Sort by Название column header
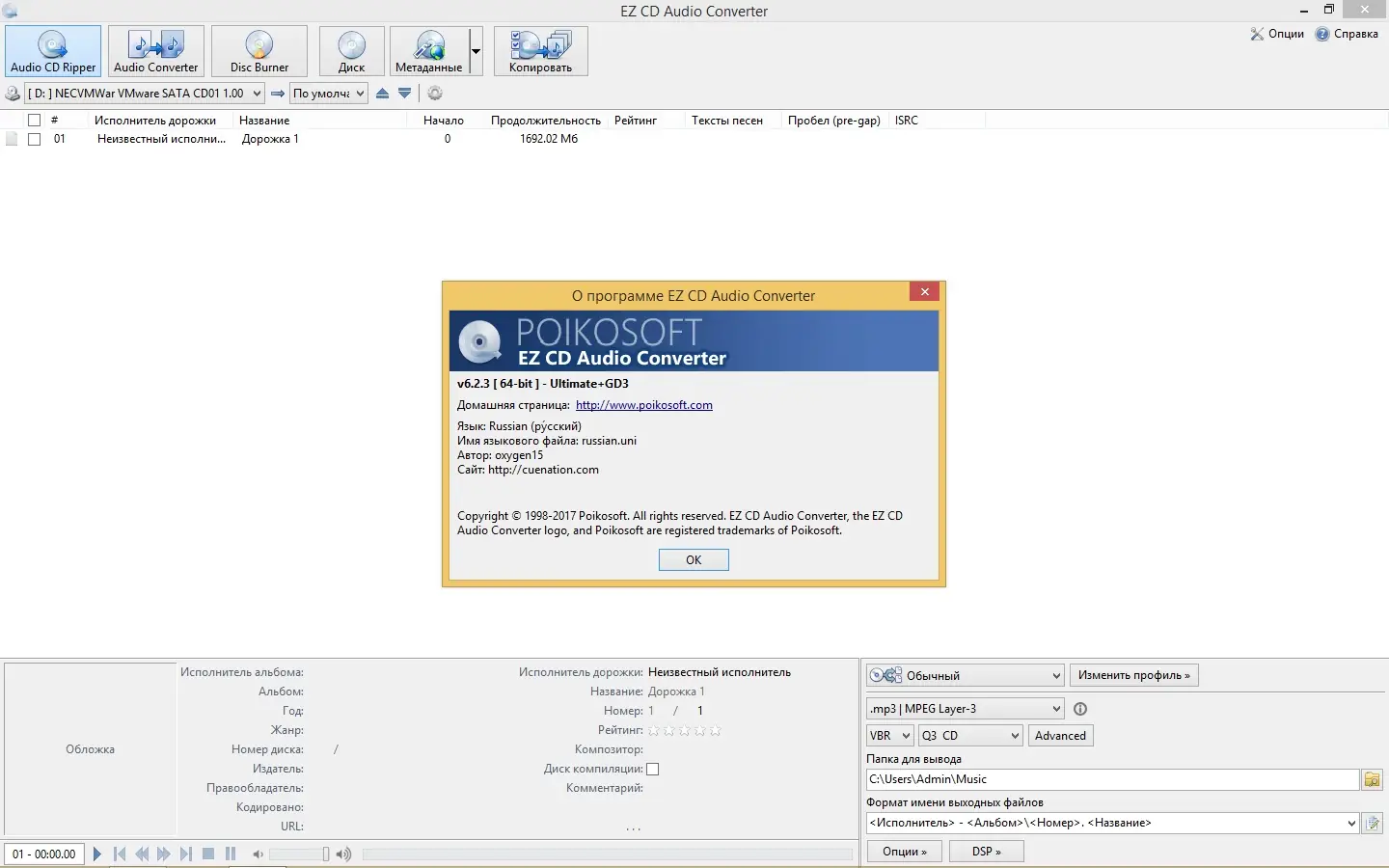This screenshot has width=1389, height=868. coord(264,121)
